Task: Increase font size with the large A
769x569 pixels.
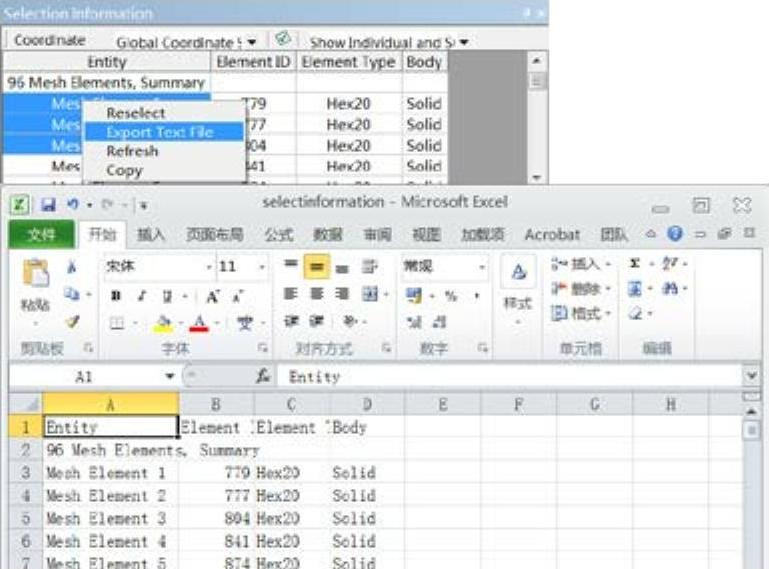Action: [x=212, y=296]
